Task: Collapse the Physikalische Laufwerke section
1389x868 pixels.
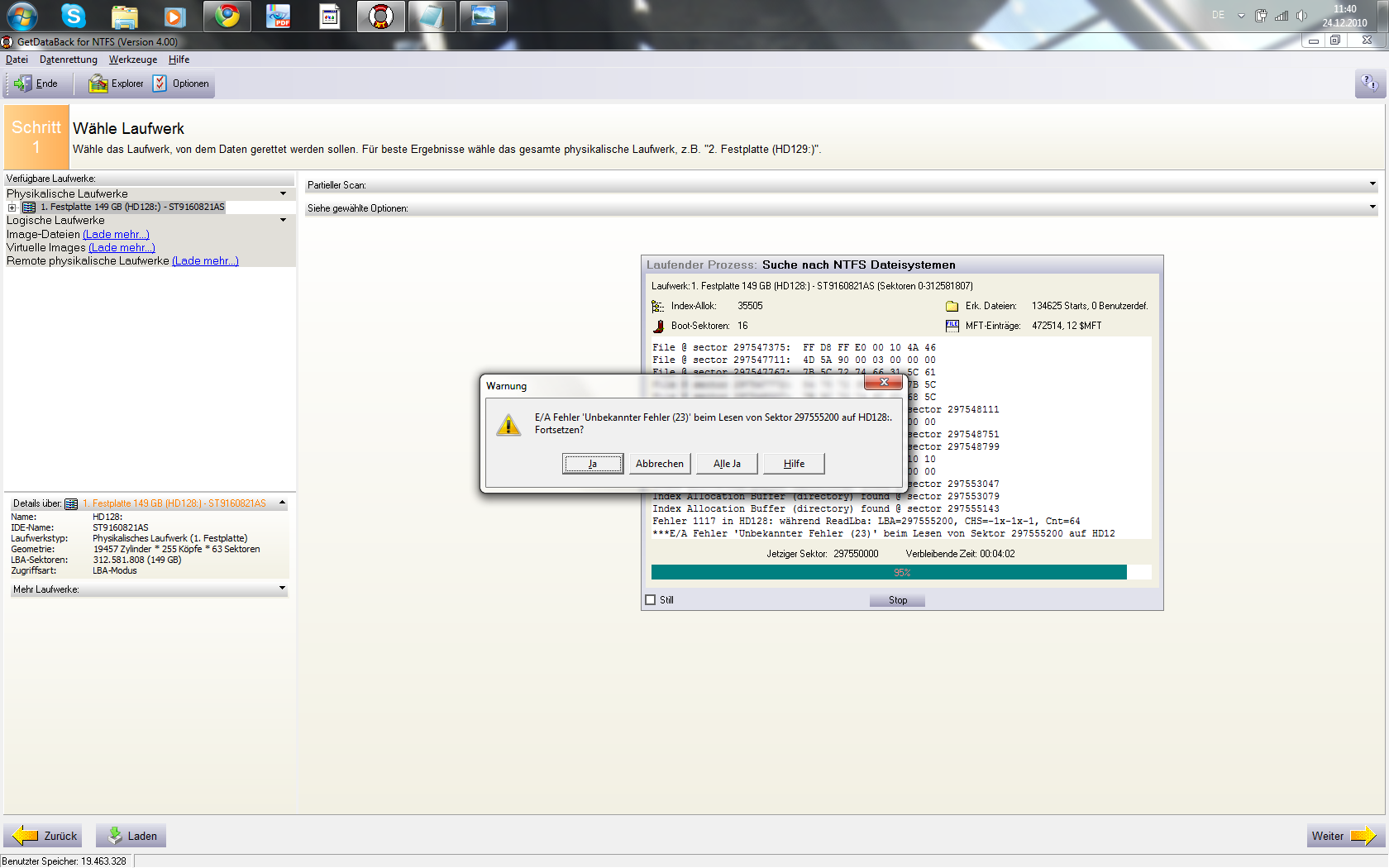Action: (284, 194)
